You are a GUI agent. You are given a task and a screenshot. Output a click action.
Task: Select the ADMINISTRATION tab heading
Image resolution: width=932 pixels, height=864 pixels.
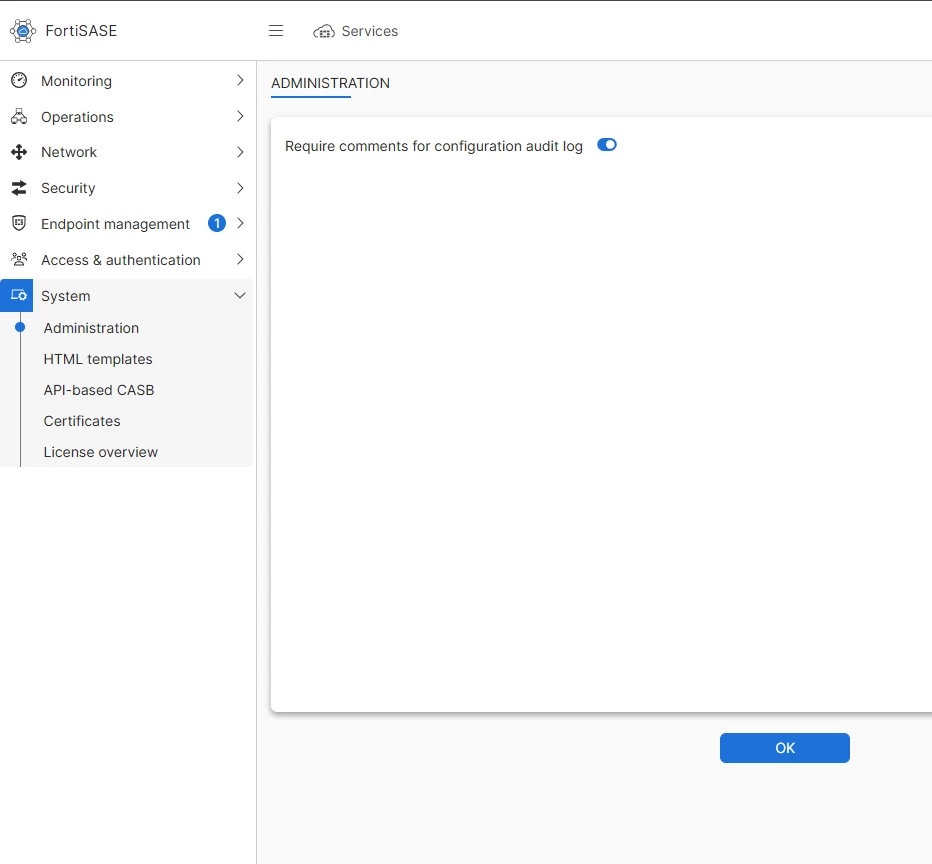click(x=330, y=83)
